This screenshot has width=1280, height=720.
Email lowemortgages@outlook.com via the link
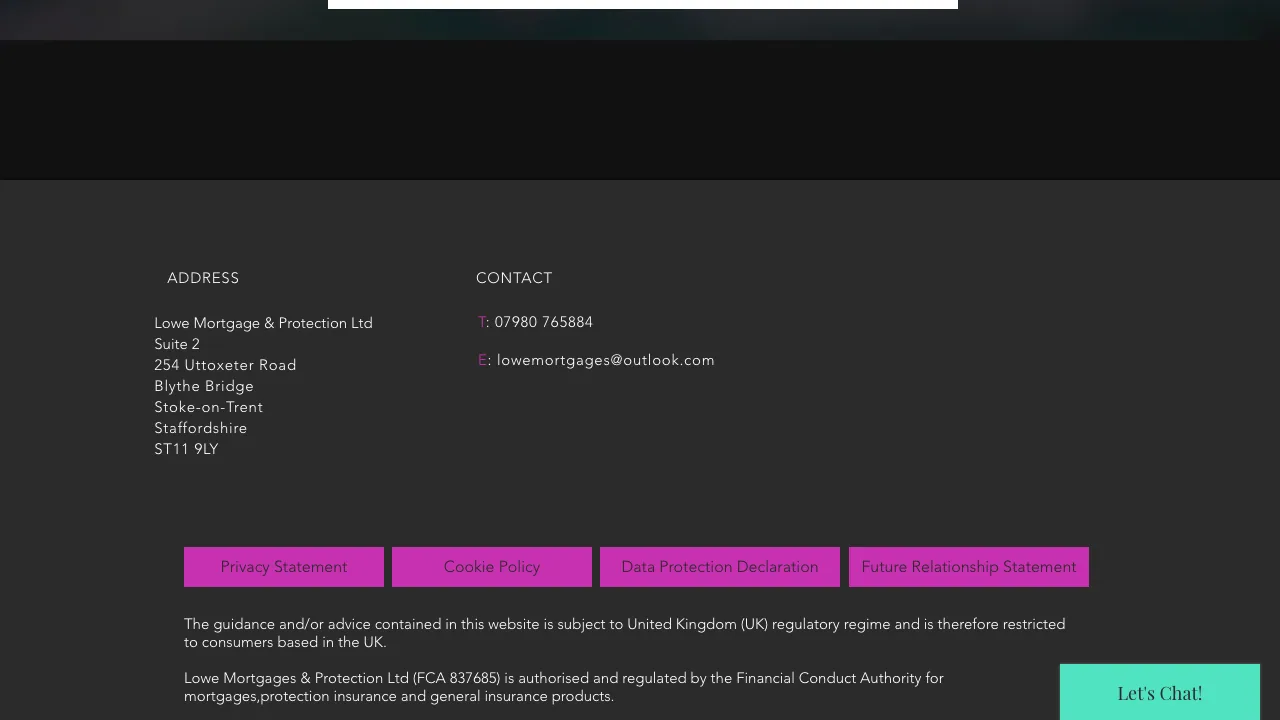(x=606, y=360)
